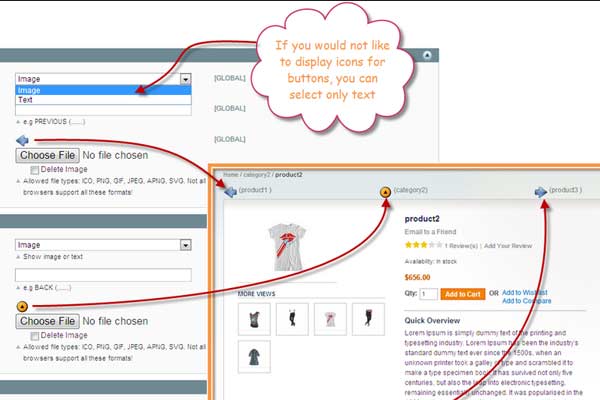Click the blue right arrow beside (product3)
This screenshot has width=600, height=400.
click(541, 191)
